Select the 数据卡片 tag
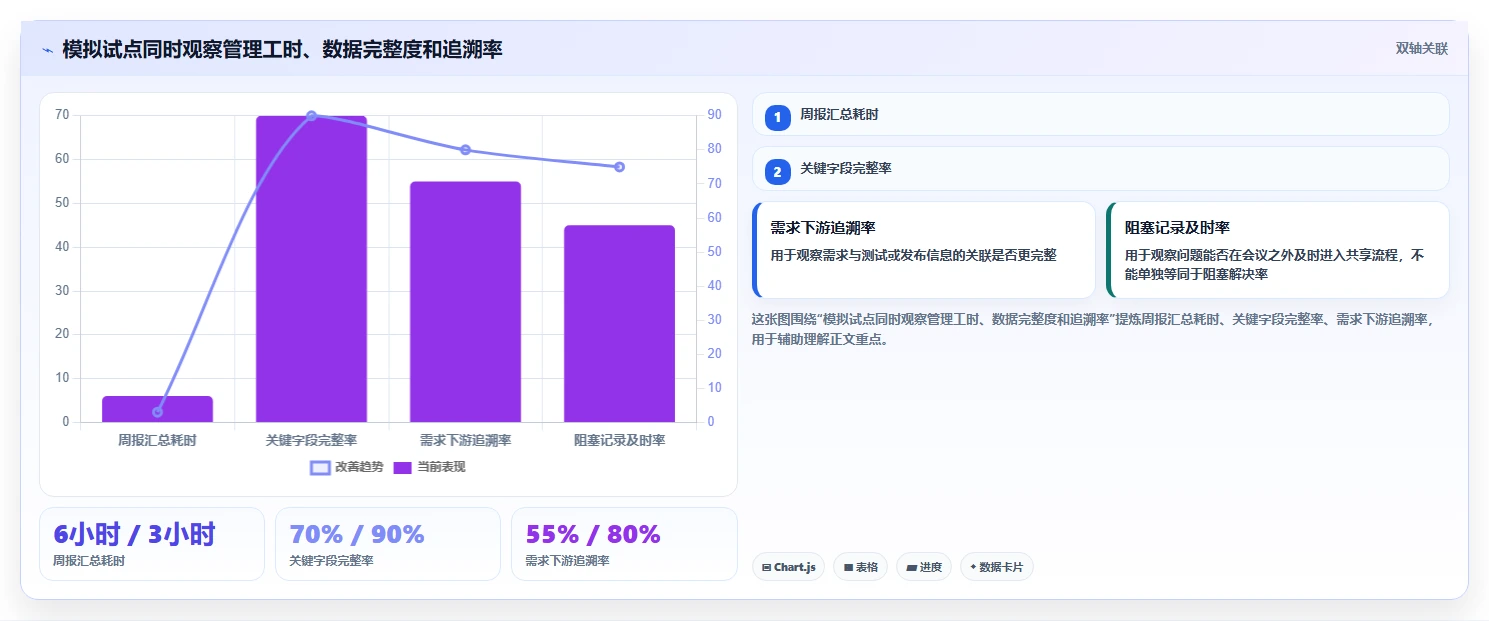 pyautogui.click(x=996, y=567)
